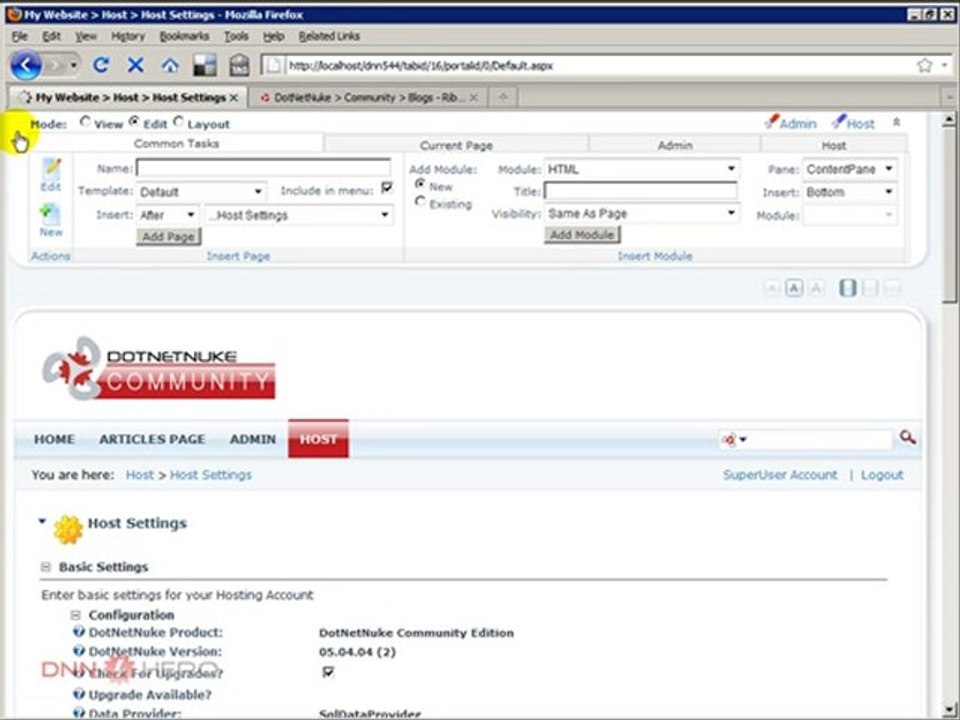This screenshot has height=720, width=960.
Task: Collapse the Basic Settings section
Action: 45,567
